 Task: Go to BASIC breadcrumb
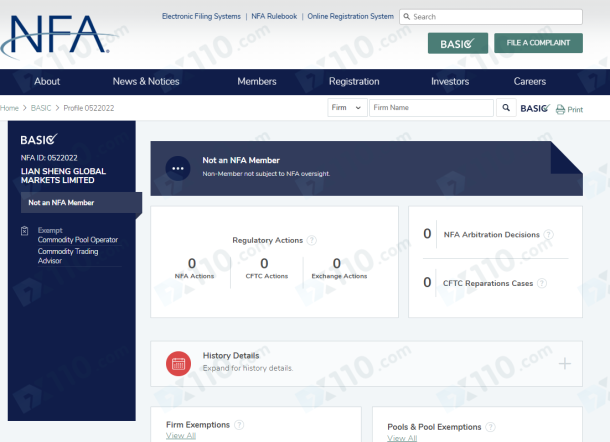pos(41,108)
